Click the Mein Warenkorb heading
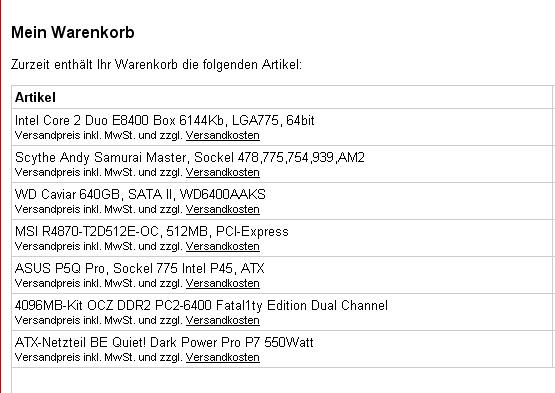Image resolution: width=555 pixels, height=393 pixels. 73,33
